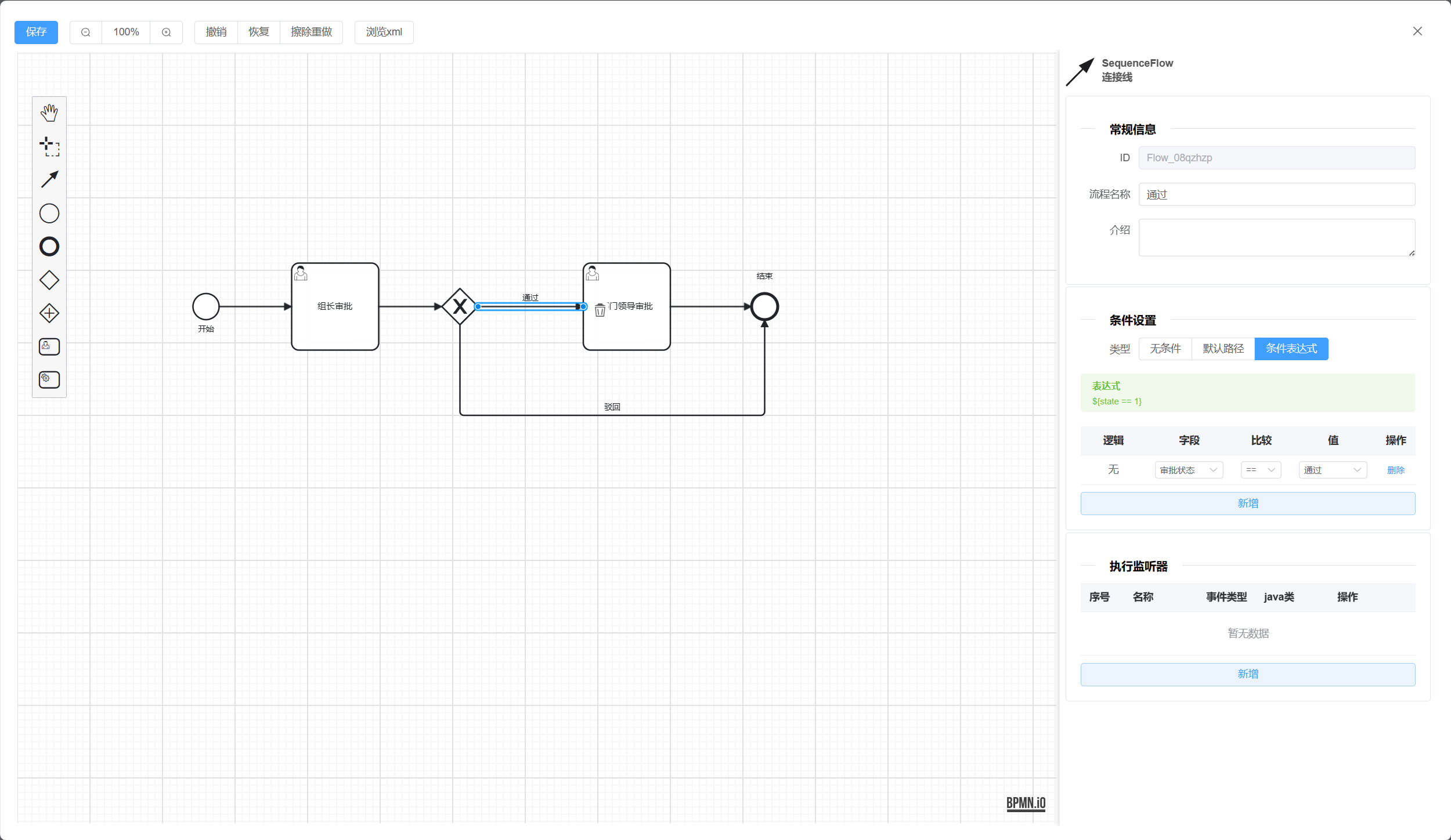Activate the lasso selection tool

(x=49, y=146)
